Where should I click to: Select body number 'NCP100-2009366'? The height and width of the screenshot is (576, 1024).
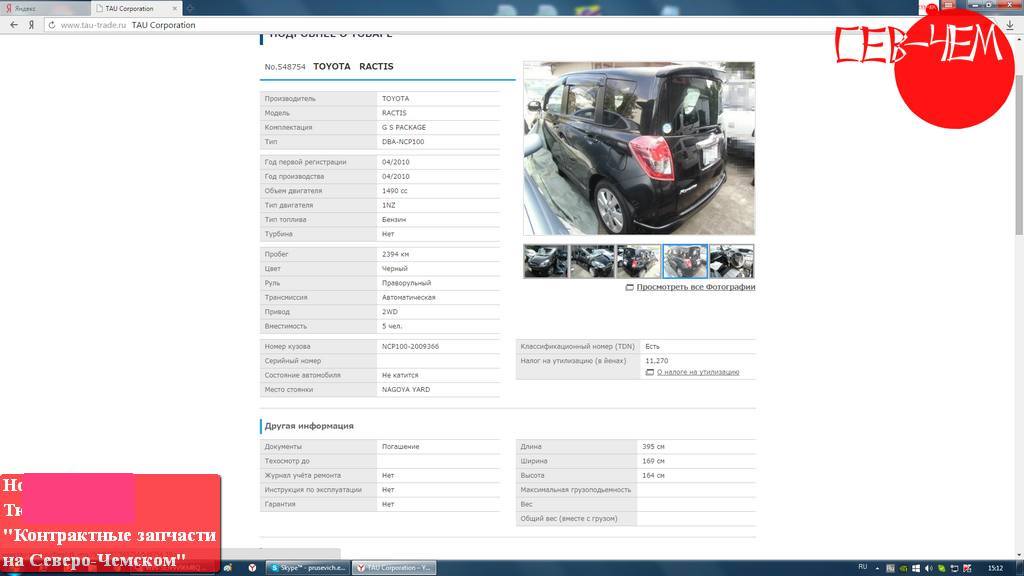[410, 346]
